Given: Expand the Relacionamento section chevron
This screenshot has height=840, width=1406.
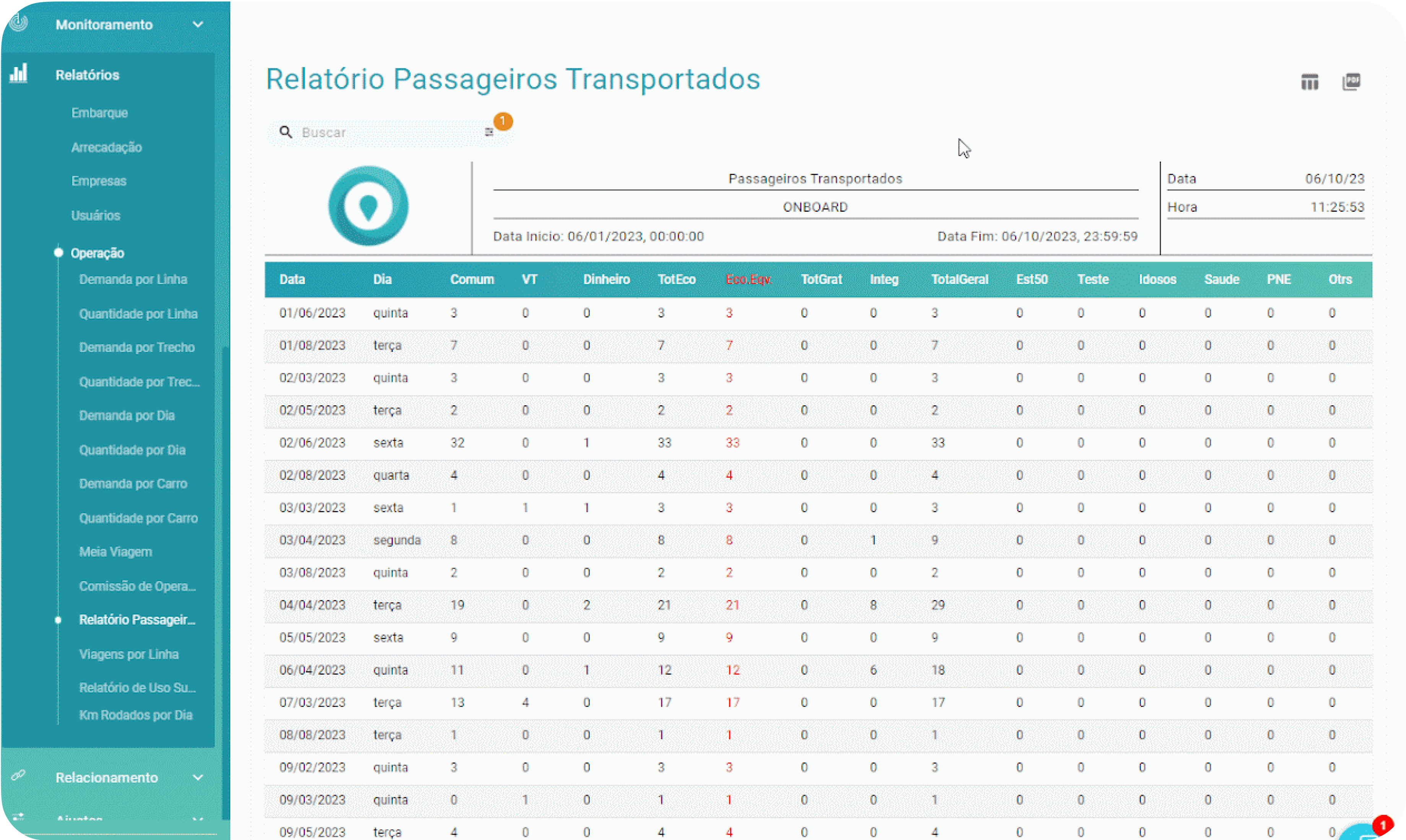Looking at the screenshot, I should coord(198,777).
